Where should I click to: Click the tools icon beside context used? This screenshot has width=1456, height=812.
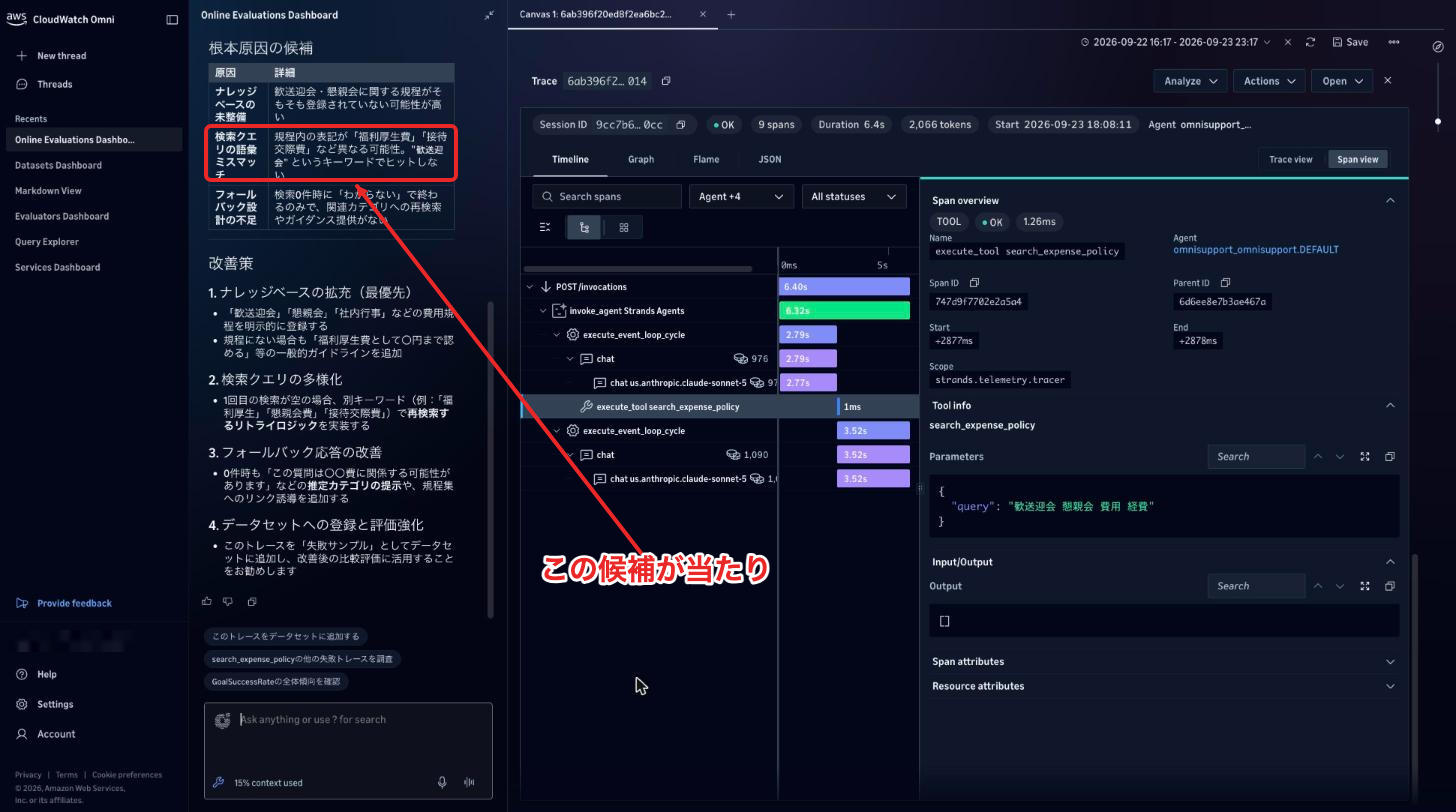click(219, 782)
